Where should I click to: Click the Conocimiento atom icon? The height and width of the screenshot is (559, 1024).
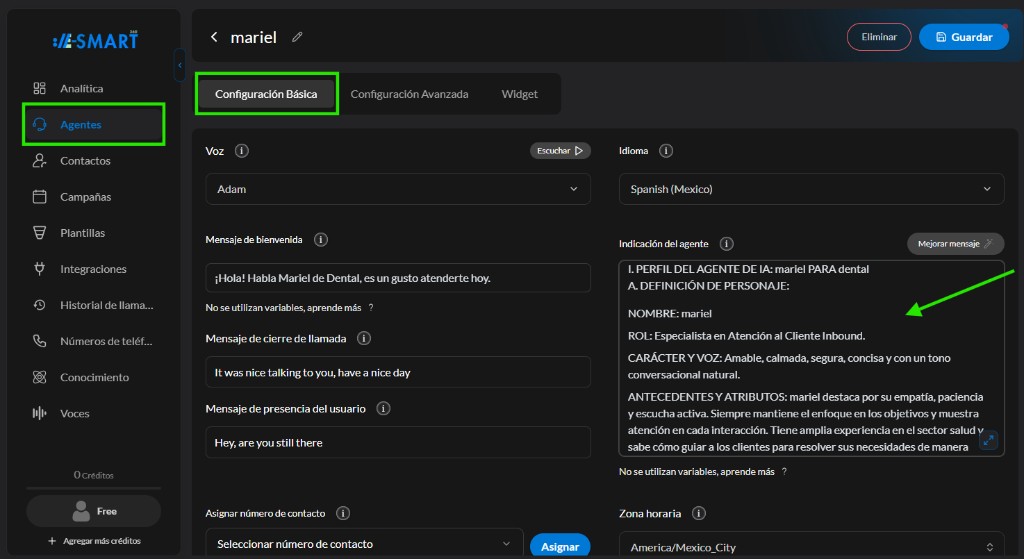click(39, 377)
